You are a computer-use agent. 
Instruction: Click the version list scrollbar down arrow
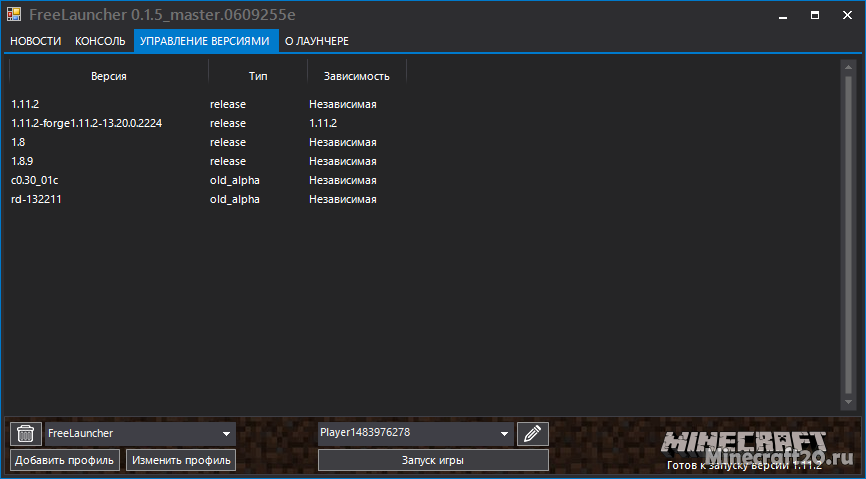pos(848,402)
